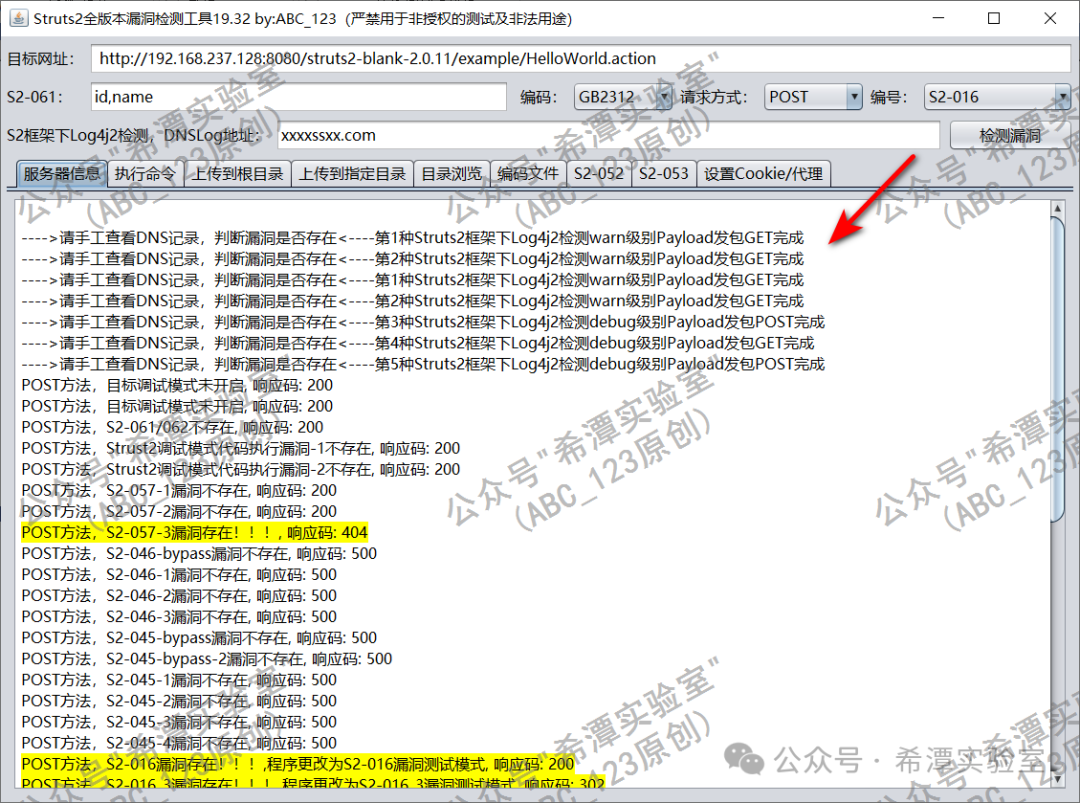The image size is (1080, 803).
Task: Click the 第3种 debug级别Payload发包POST完成 line
Action: pos(423,322)
